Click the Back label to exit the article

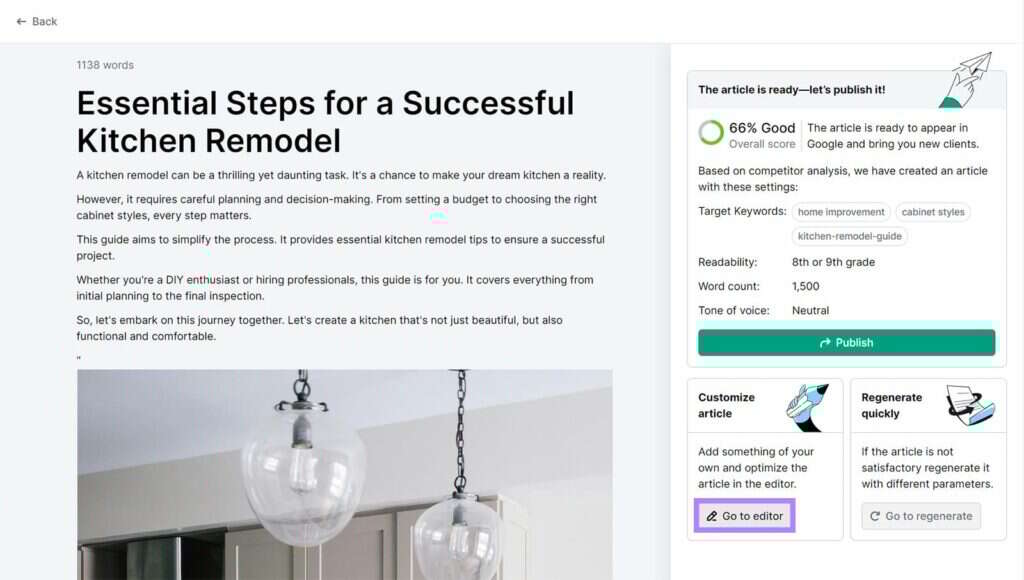tap(43, 21)
